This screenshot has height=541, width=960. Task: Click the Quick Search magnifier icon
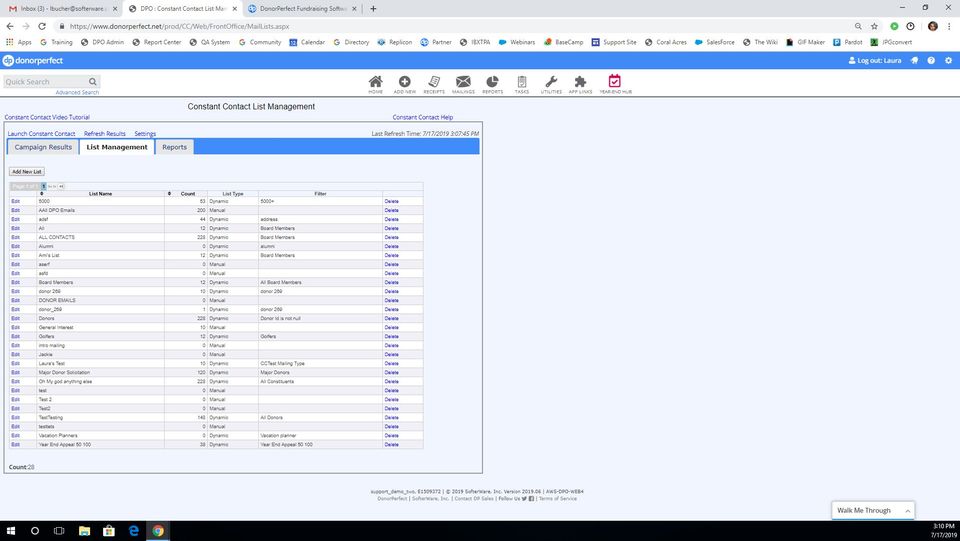click(x=92, y=81)
